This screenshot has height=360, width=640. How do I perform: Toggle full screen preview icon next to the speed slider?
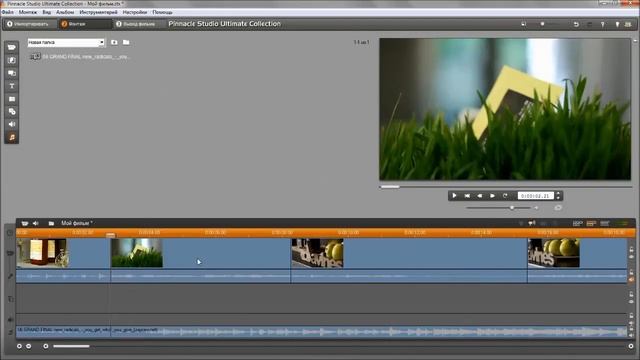coord(558,208)
